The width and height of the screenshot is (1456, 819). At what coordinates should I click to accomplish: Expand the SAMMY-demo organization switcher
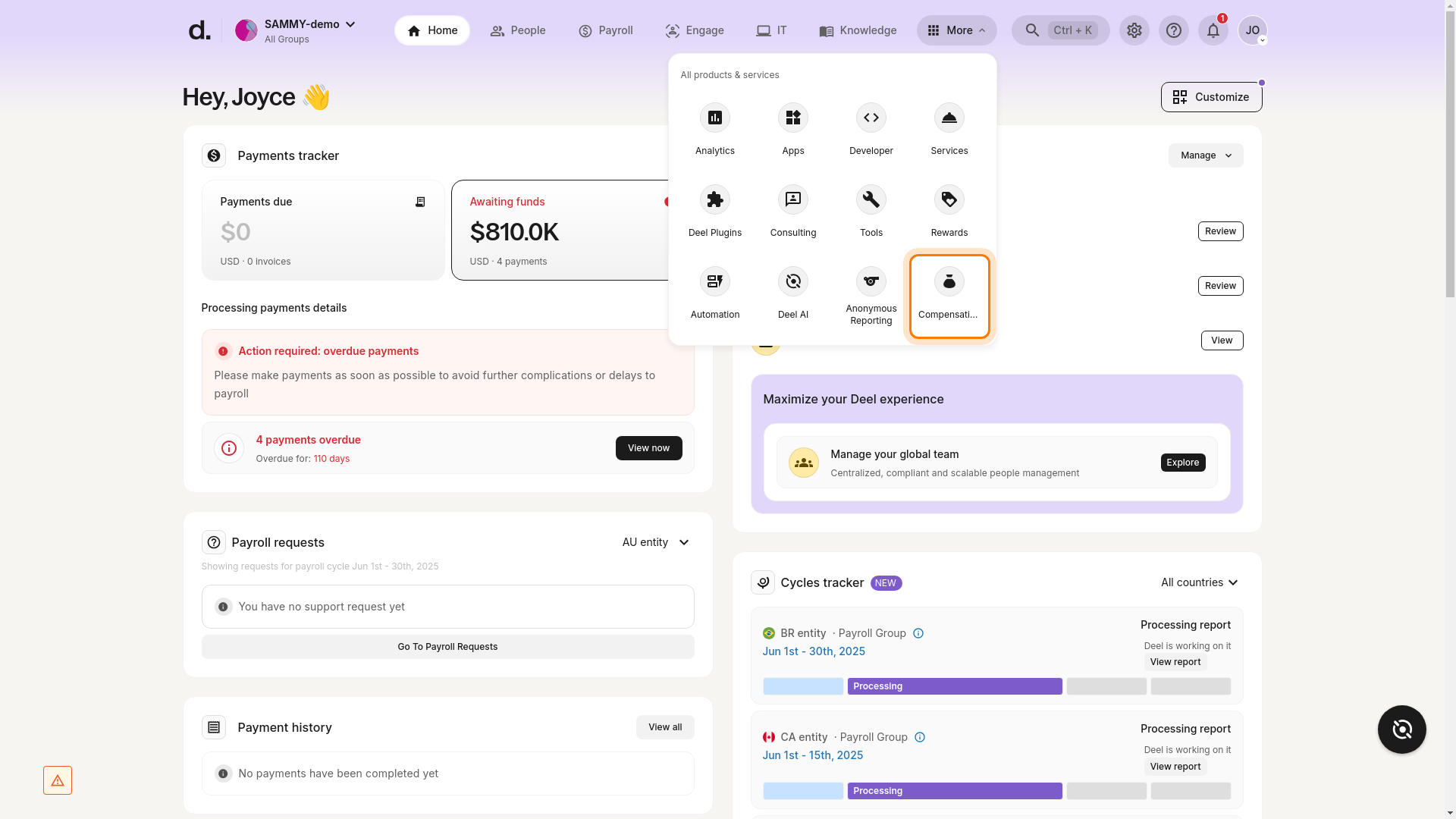(x=296, y=30)
